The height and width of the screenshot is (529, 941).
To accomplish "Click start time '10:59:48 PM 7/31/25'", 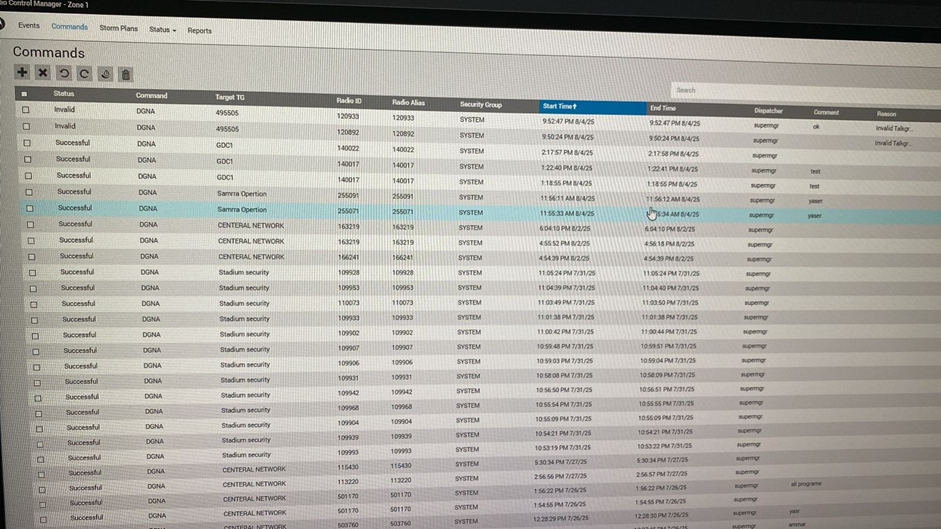I will click(x=565, y=346).
